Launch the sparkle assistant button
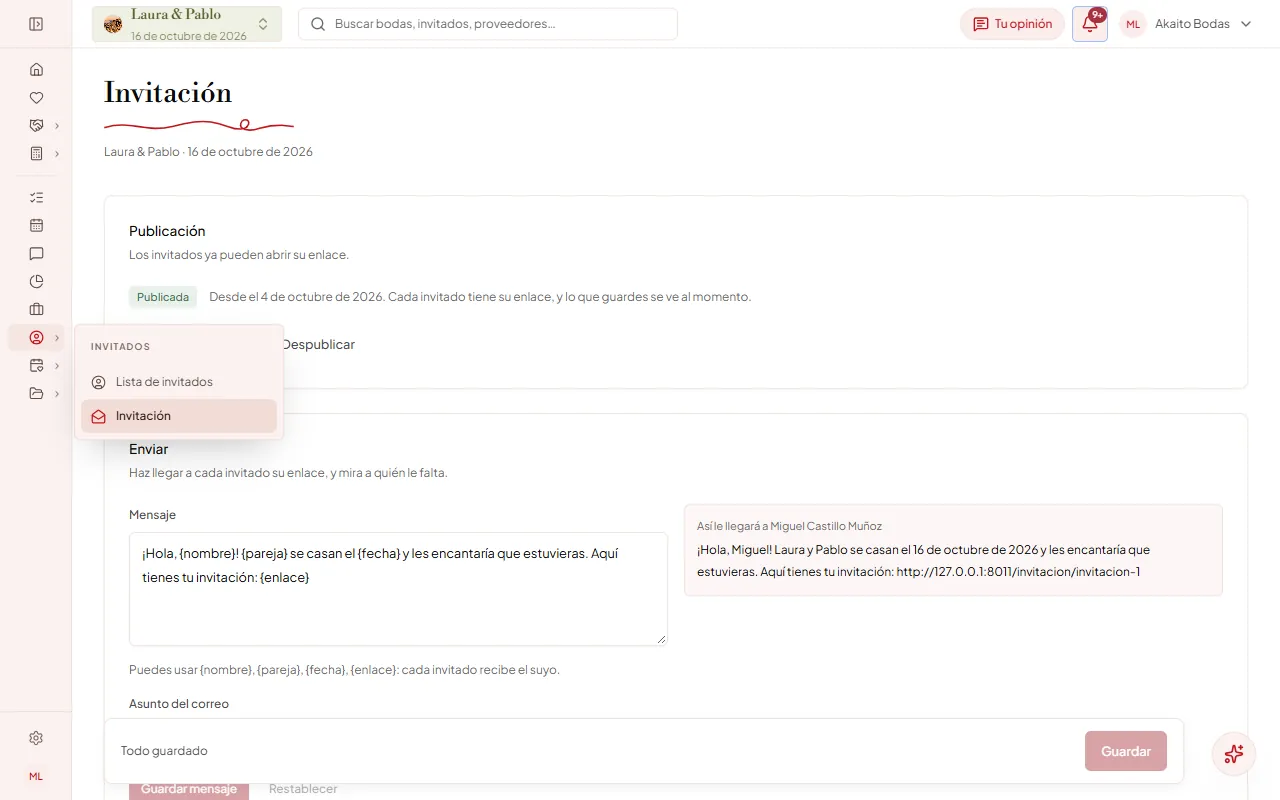Viewport: 1280px width, 800px height. pyautogui.click(x=1234, y=754)
